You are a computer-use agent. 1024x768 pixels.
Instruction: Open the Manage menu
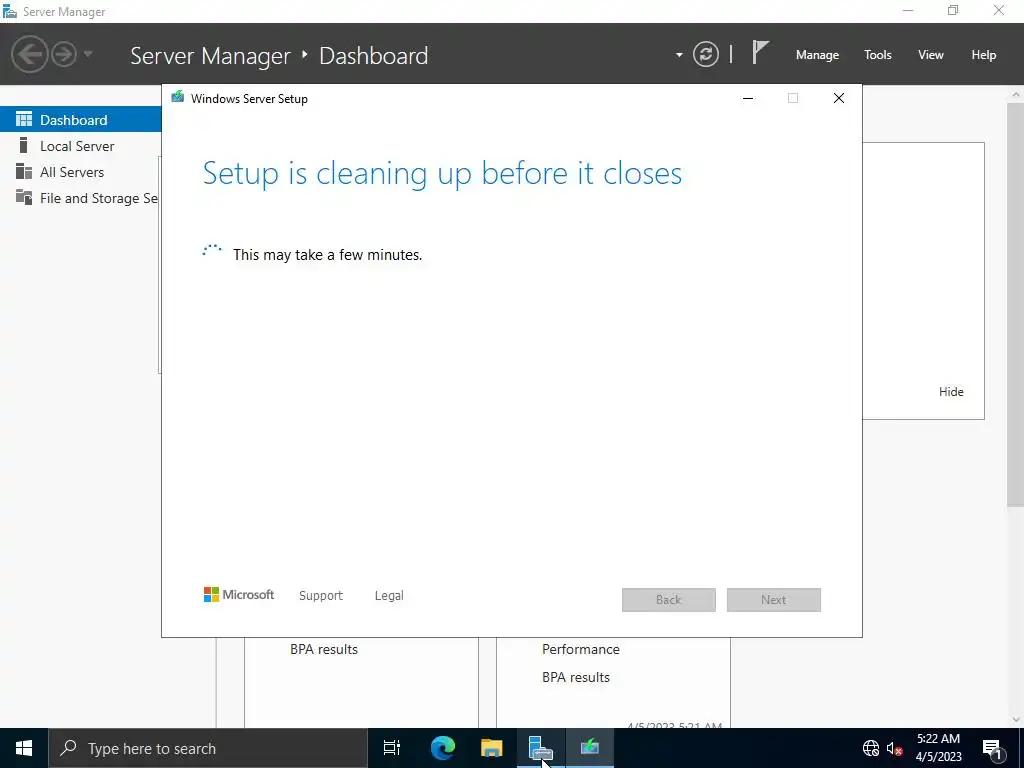point(817,55)
